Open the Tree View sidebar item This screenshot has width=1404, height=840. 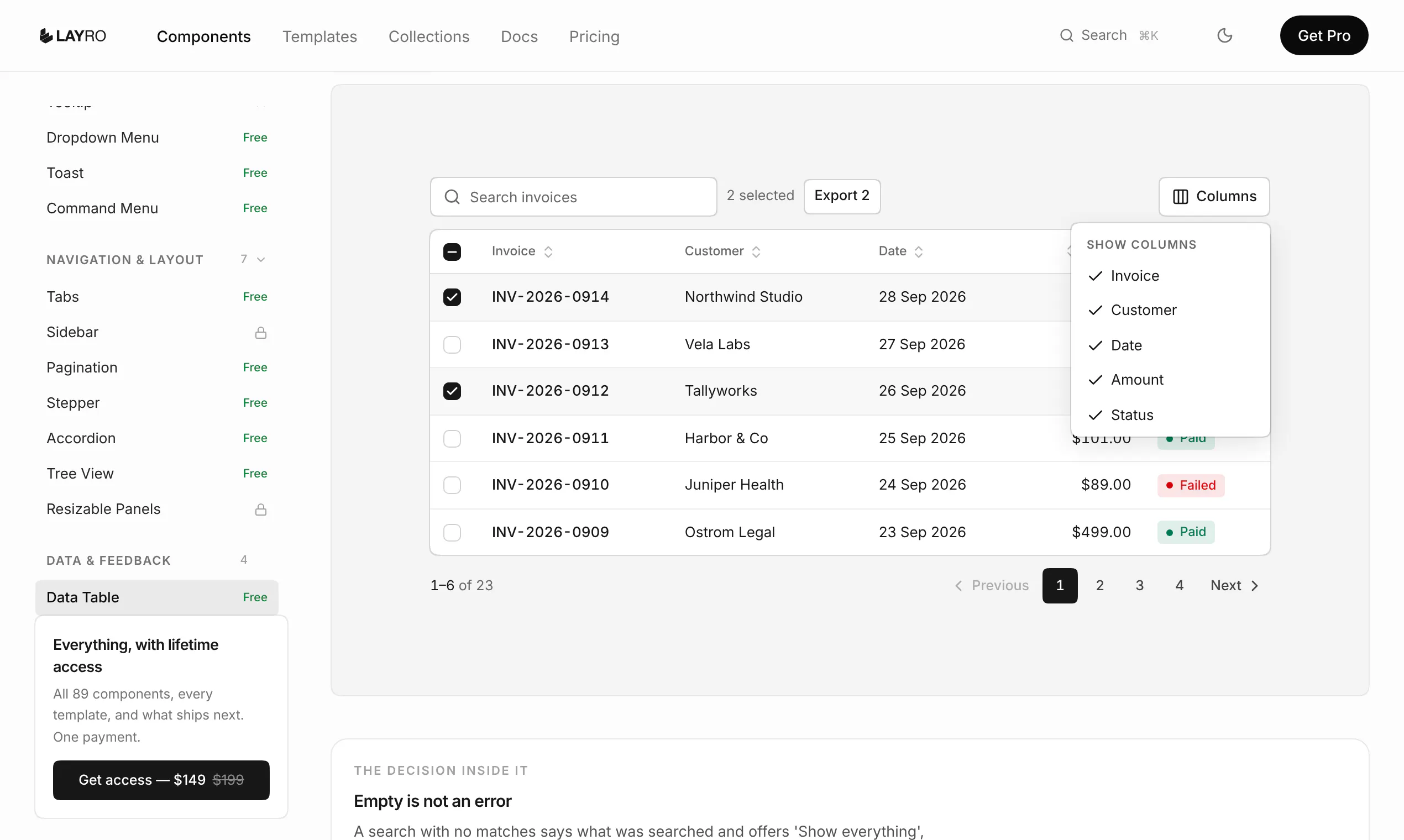click(x=156, y=474)
